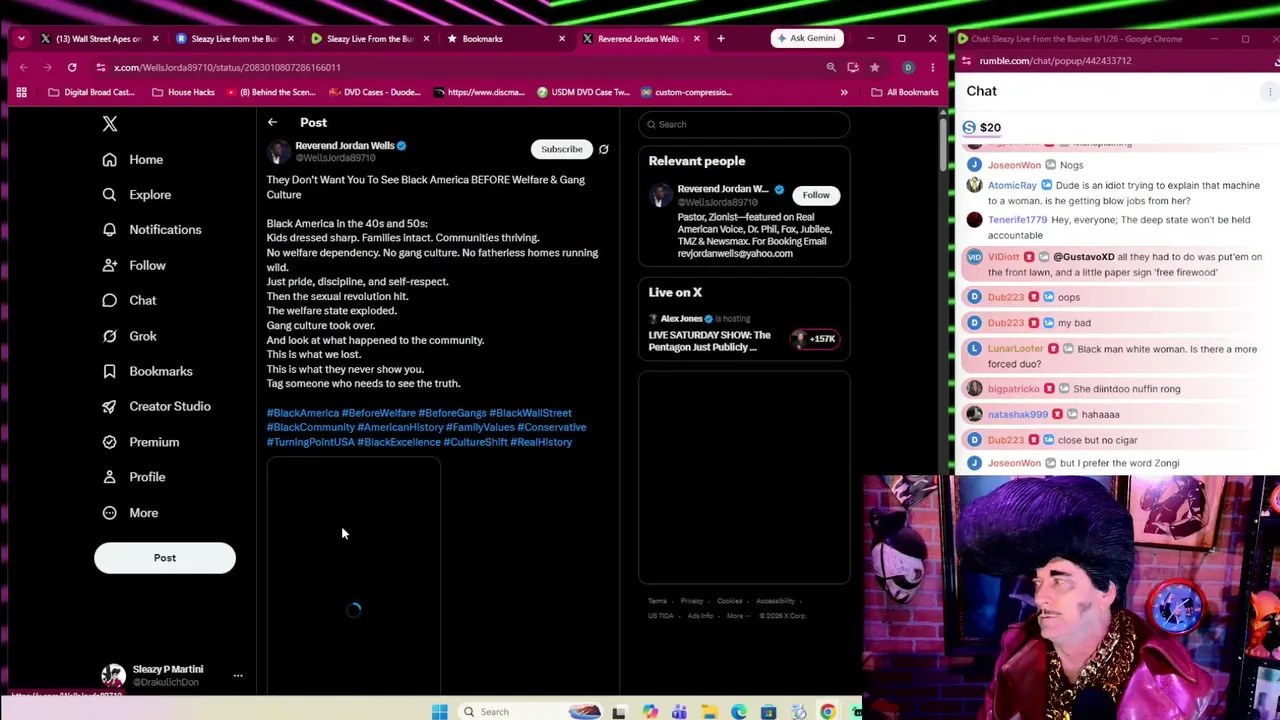Go back using the post header arrow
Viewport: 1280px width, 720px height.
point(272,122)
